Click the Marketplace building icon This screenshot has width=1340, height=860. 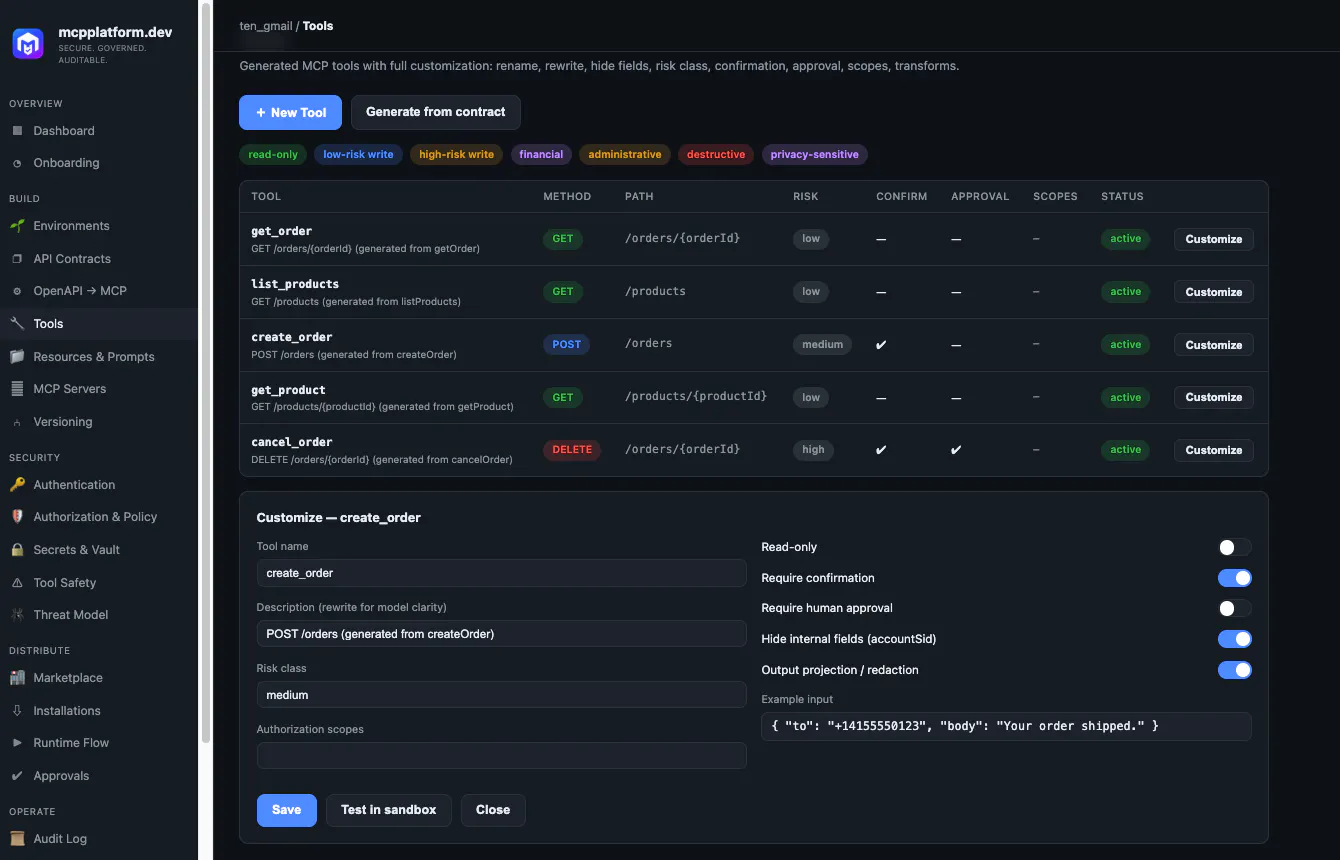click(x=17, y=678)
